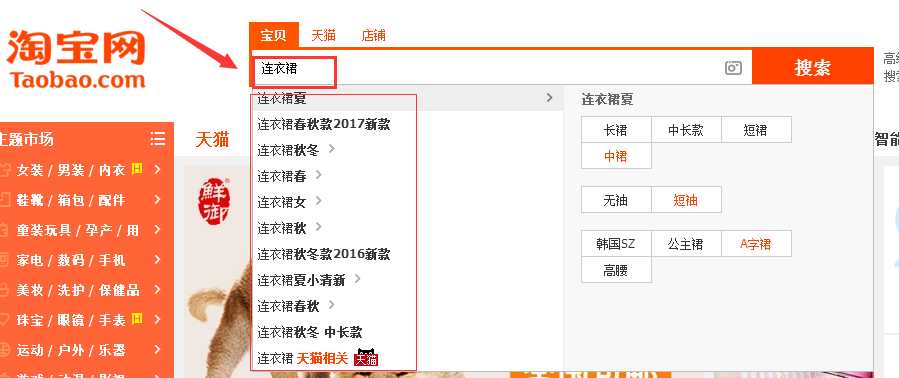Select the 高腰 filter
The width and height of the screenshot is (899, 378).
click(616, 270)
